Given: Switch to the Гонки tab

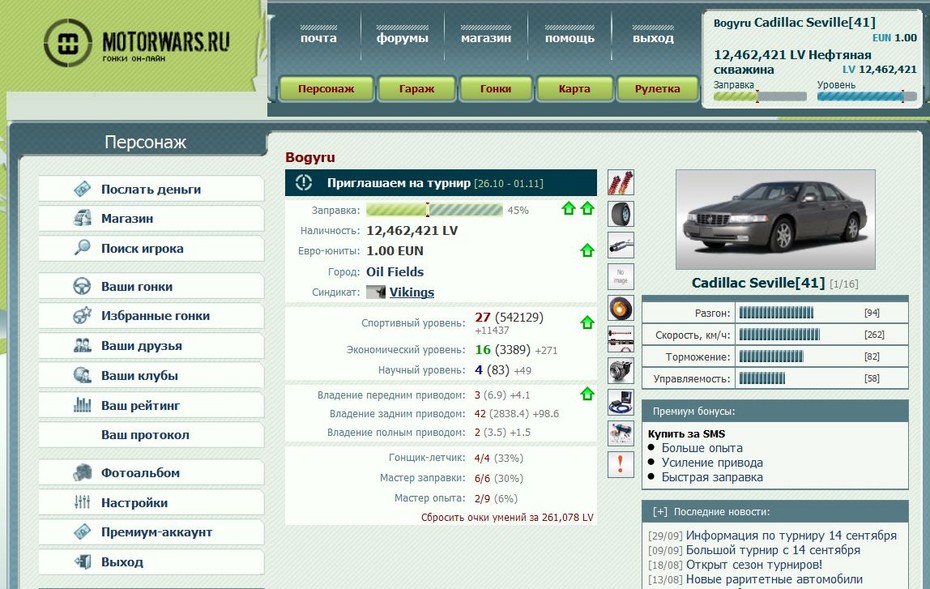Looking at the screenshot, I should tap(495, 89).
